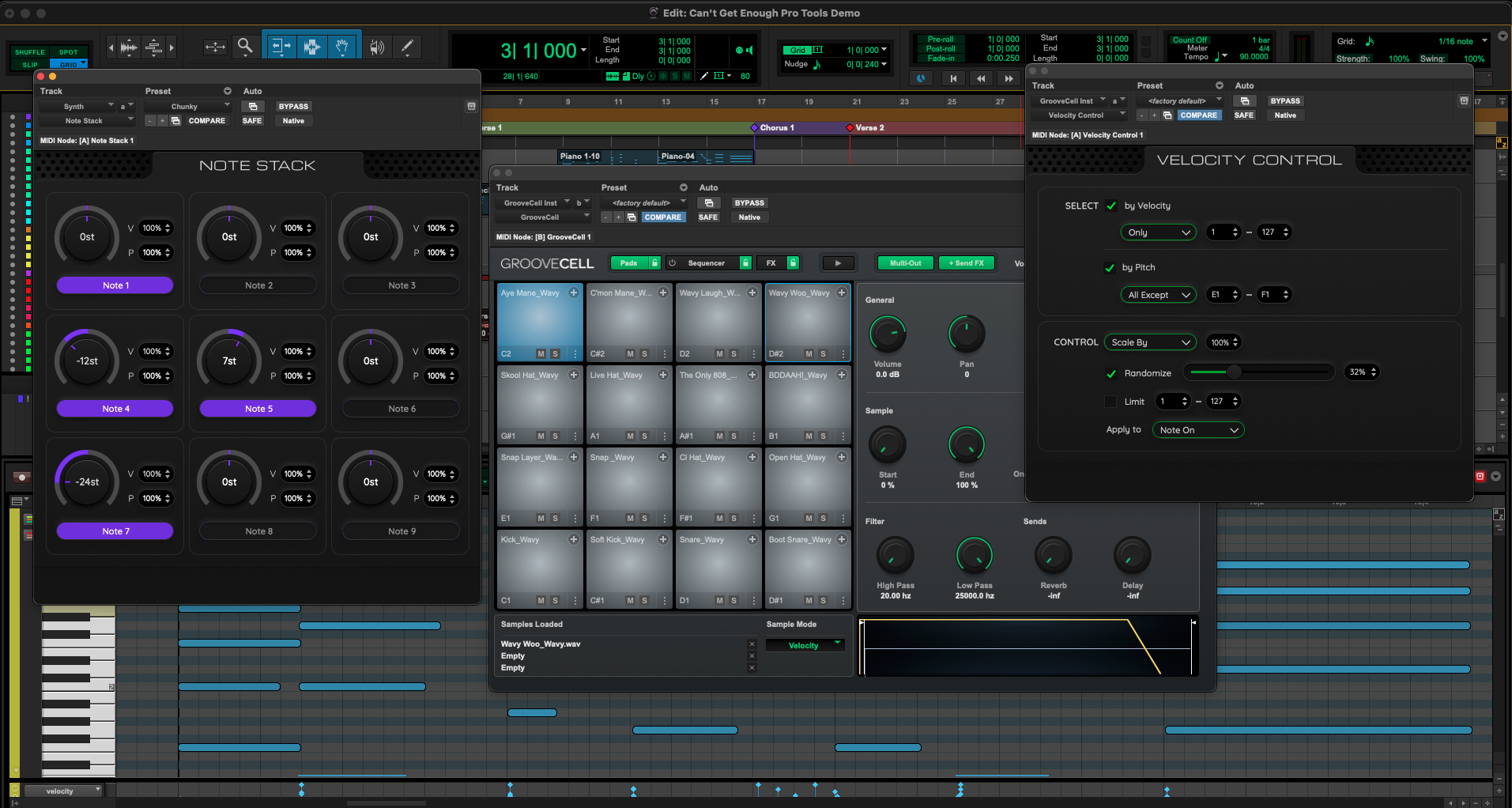Open the FX tab in GrooveCell

point(773,262)
